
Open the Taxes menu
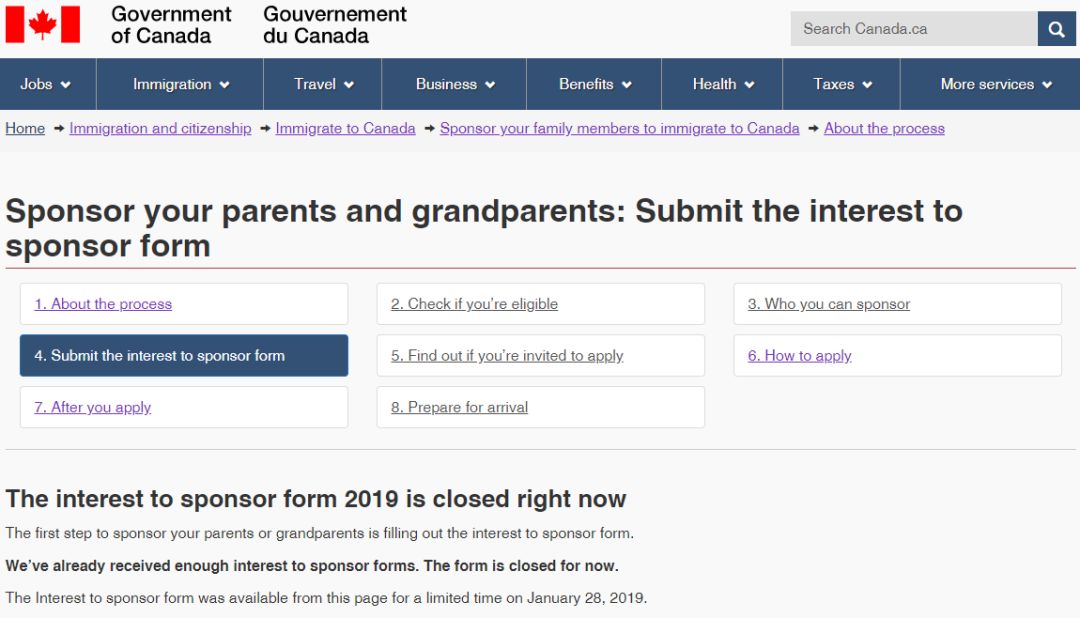[842, 84]
